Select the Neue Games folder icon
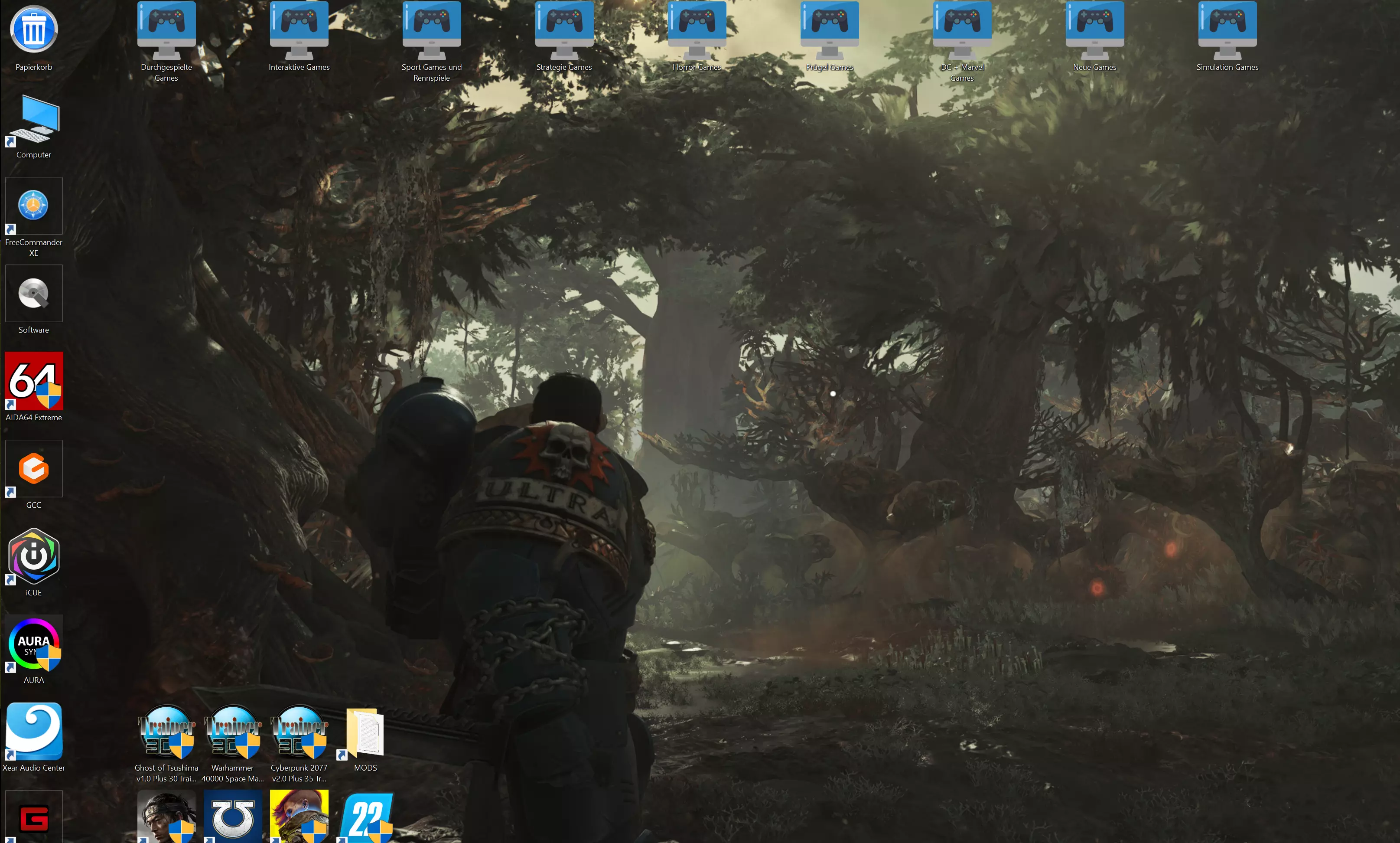1400x843 pixels. click(1094, 30)
